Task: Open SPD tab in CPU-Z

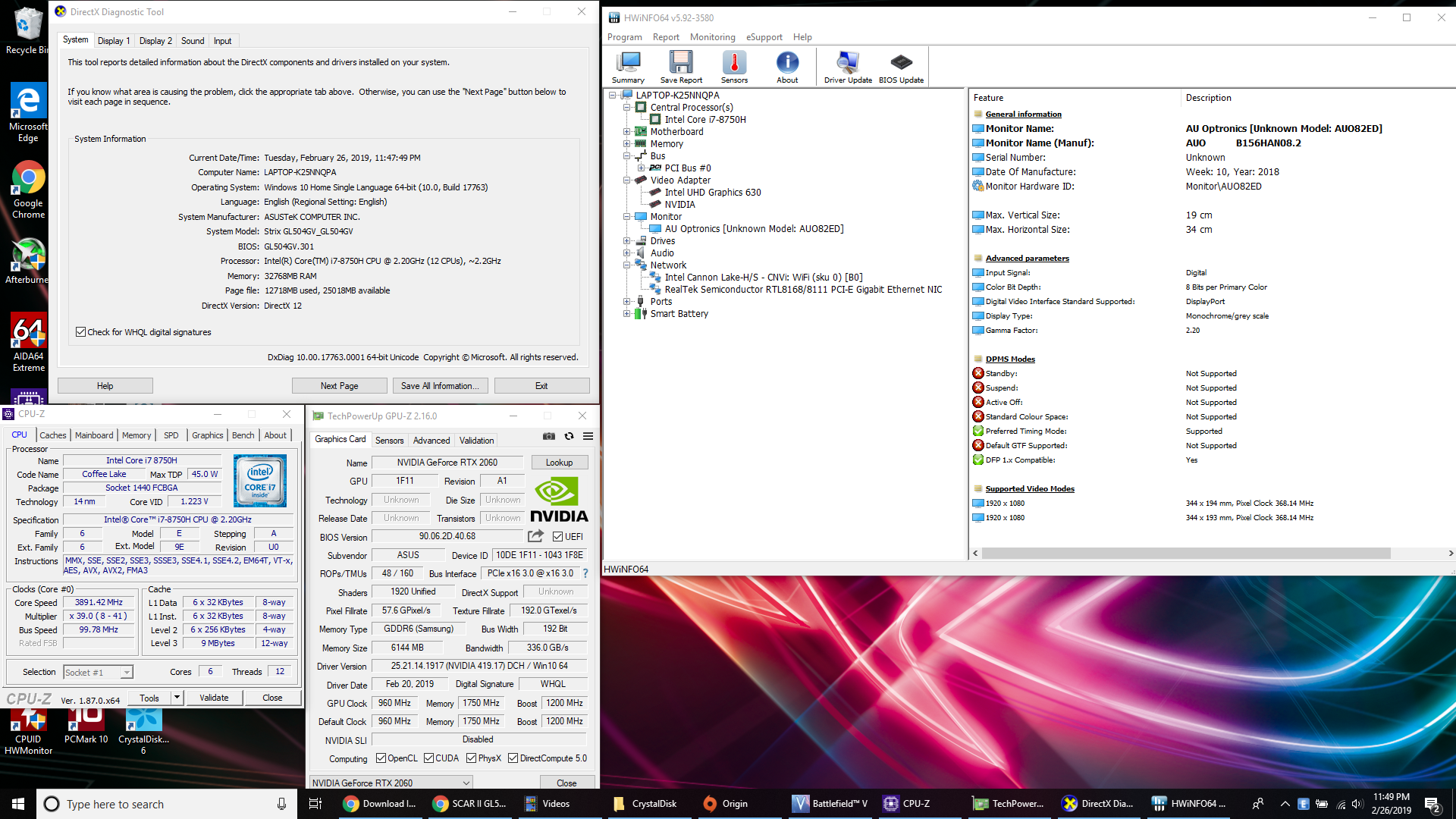Action: (171, 435)
